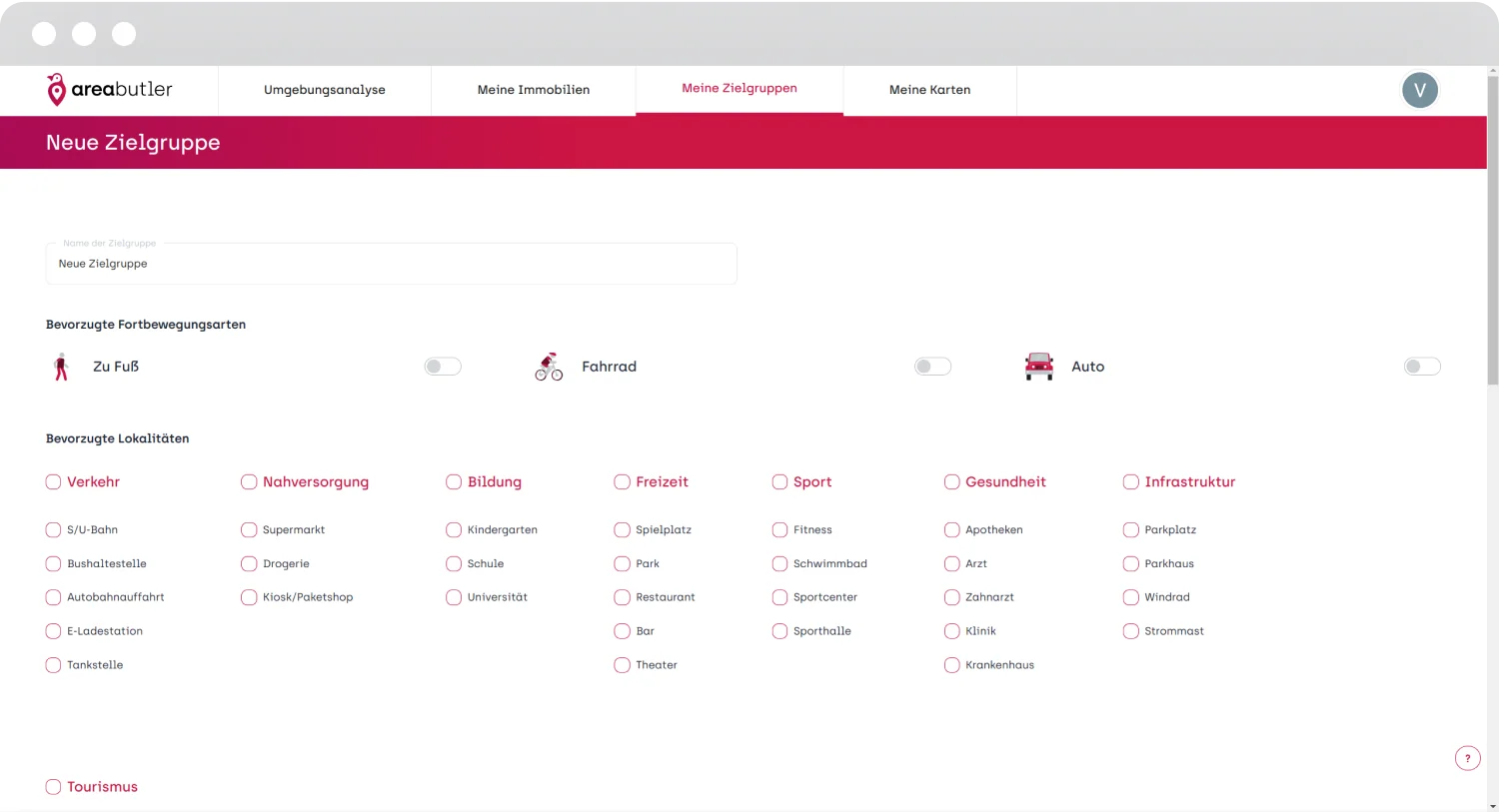Check the Tankstelle checkbox
Screen dimensions: 1499x812
(x=53, y=665)
